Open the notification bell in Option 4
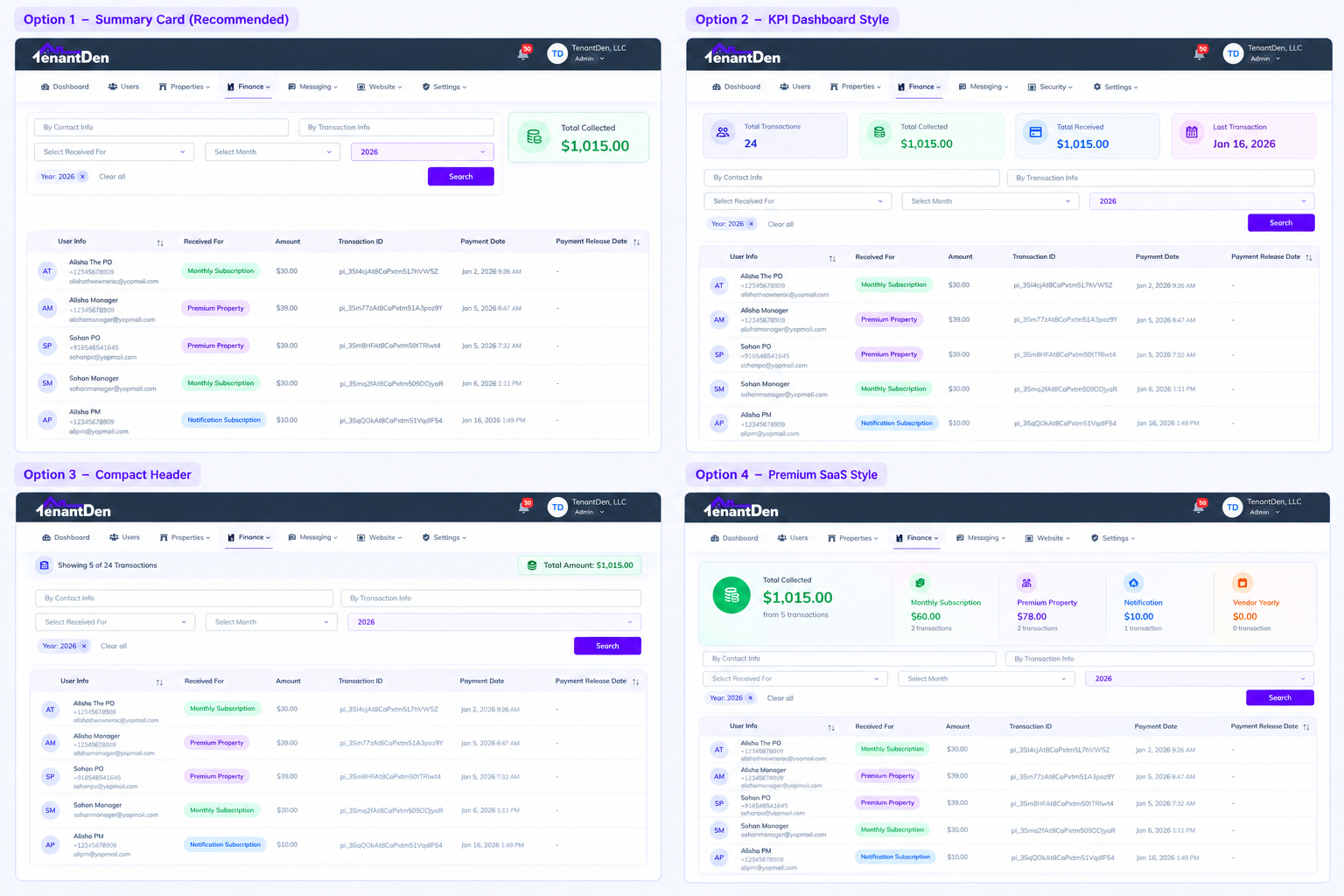The height and width of the screenshot is (896, 1344). [x=1199, y=507]
